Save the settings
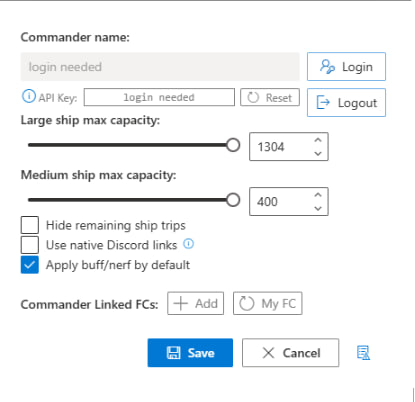This screenshot has width=415, height=402. (190, 353)
